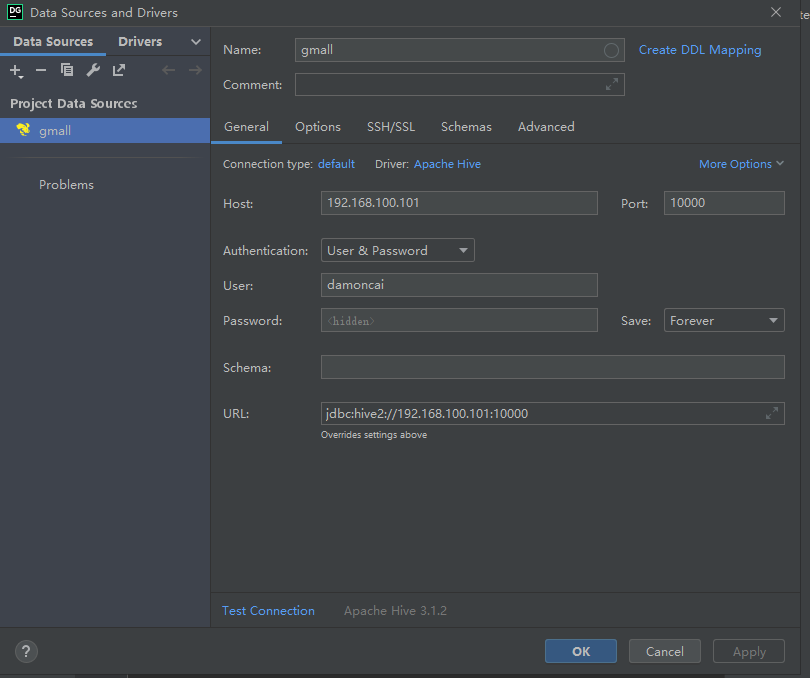This screenshot has height=678, width=810.
Task: Remove the selected data source via minus icon
Action: (x=41, y=70)
